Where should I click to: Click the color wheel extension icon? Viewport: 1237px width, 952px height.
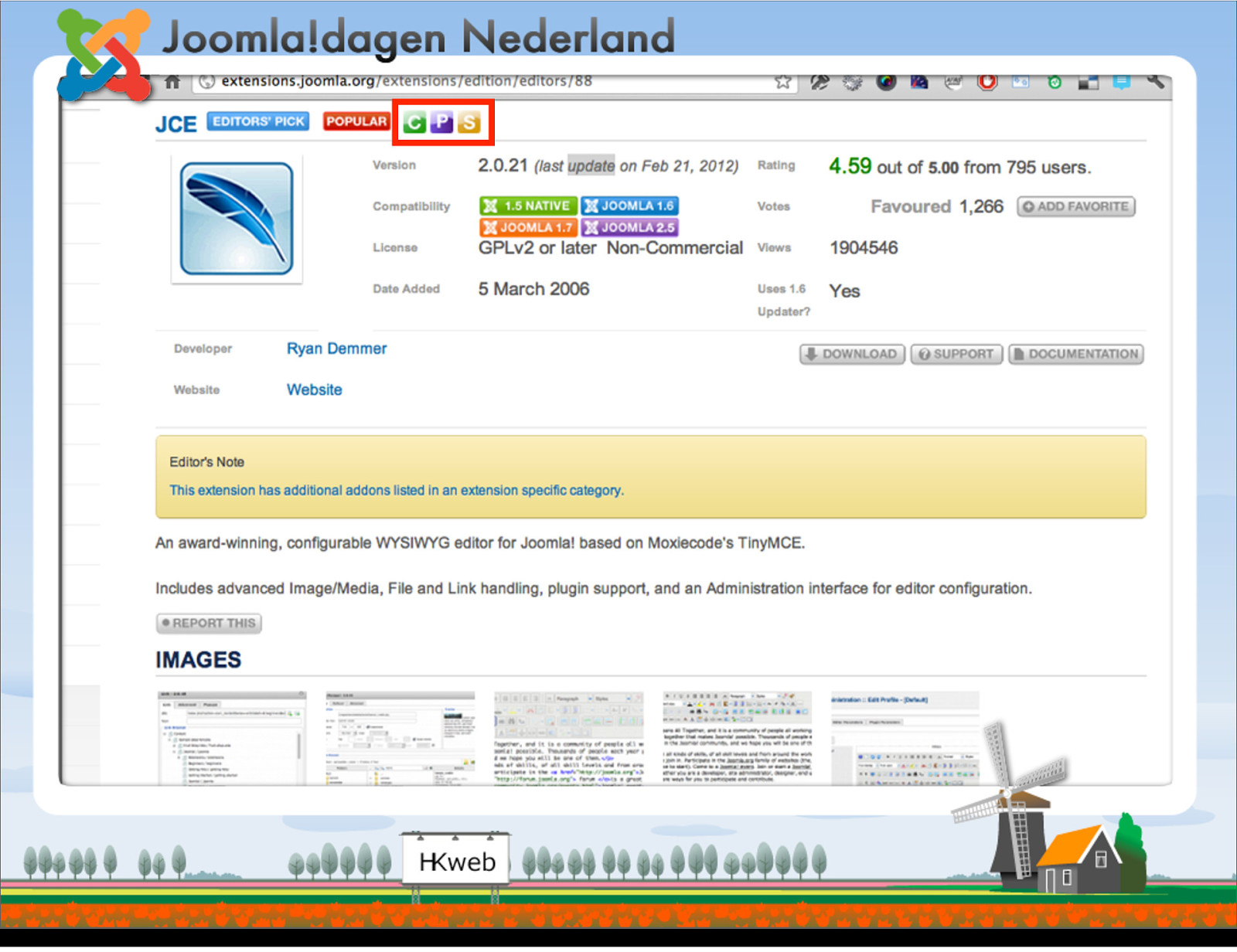[x=886, y=82]
